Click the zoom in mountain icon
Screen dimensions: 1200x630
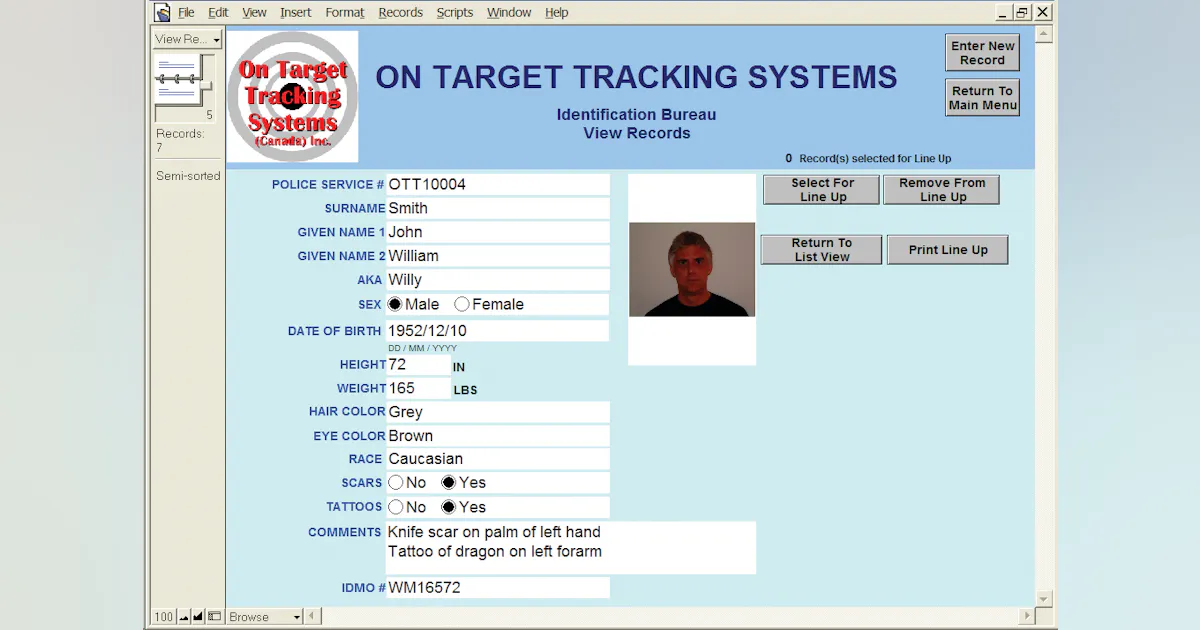coord(198,617)
